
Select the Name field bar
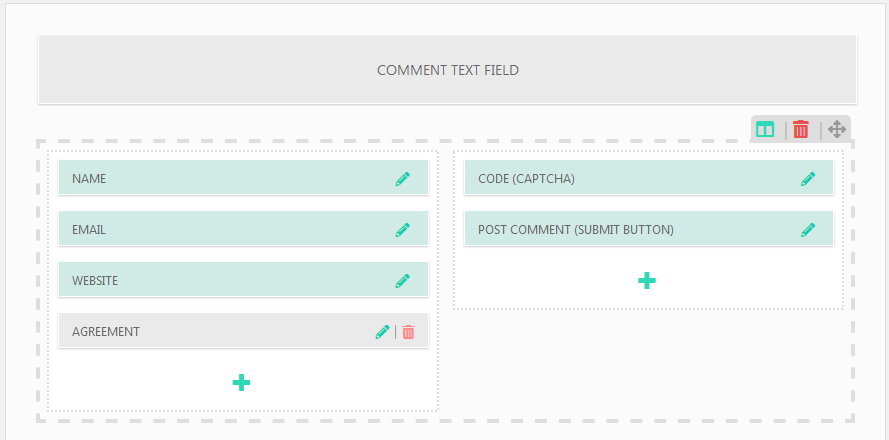(x=220, y=179)
